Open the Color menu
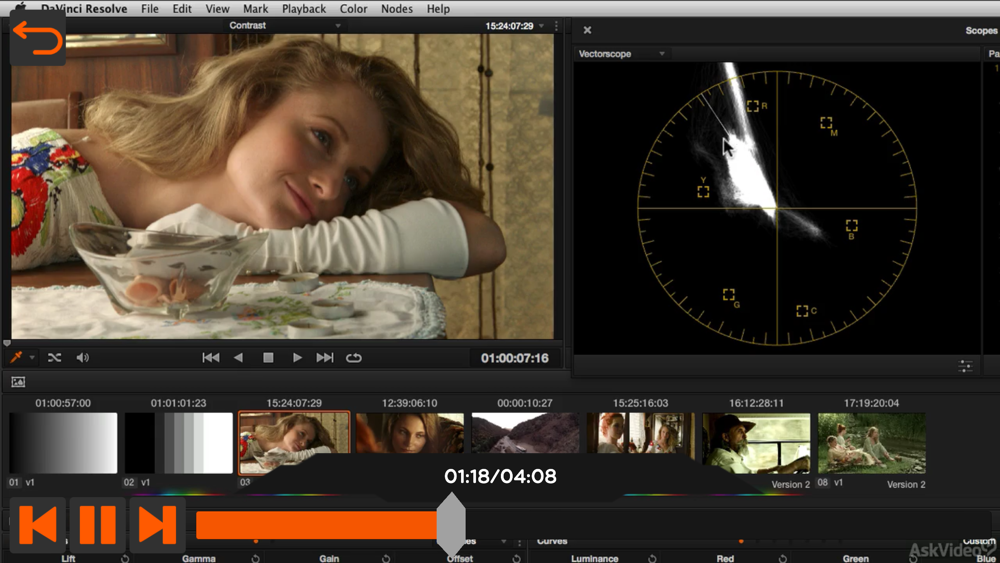 (353, 9)
